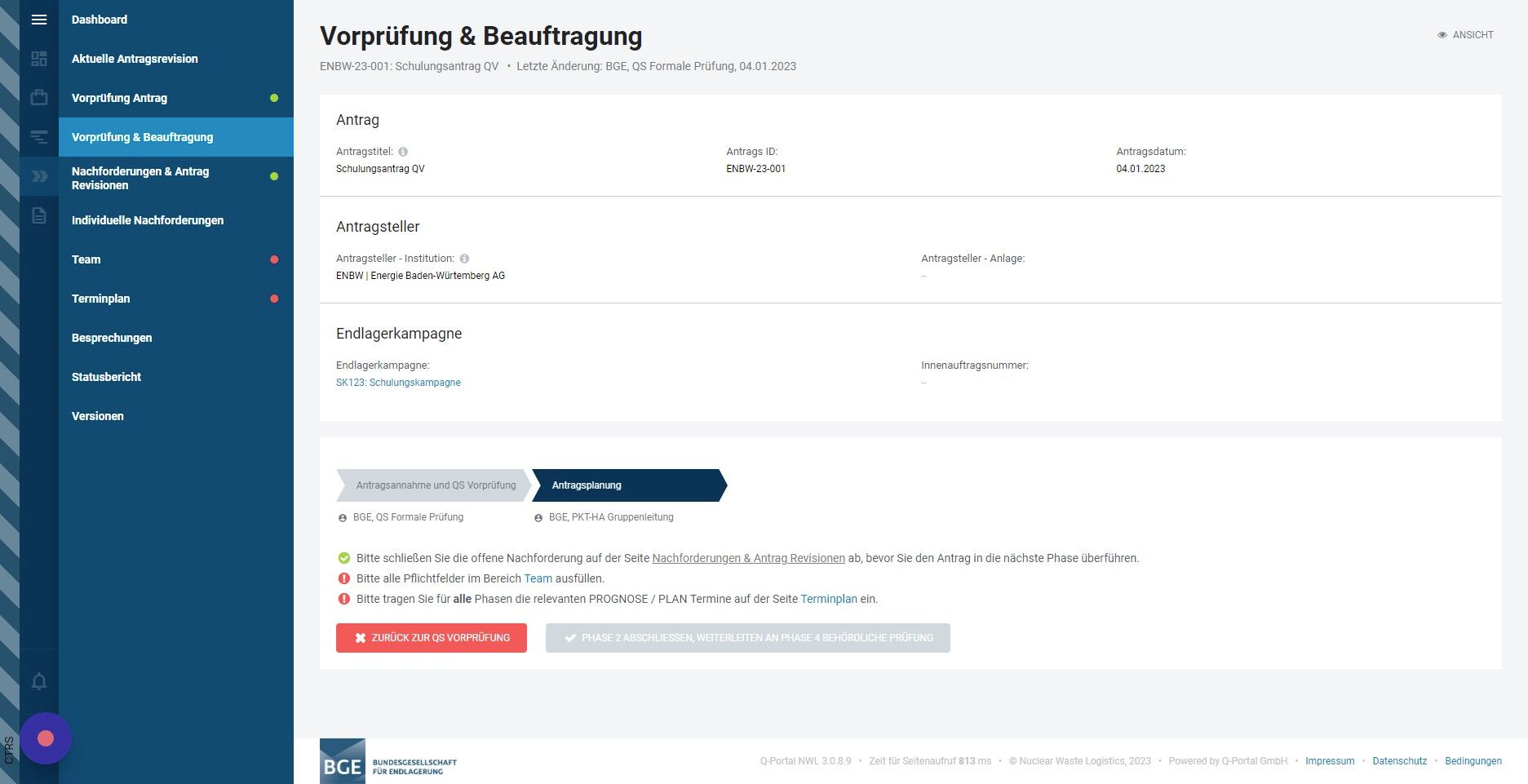This screenshot has height=784, width=1528.
Task: Click the briefcase icon in sidebar
Action: [x=39, y=98]
